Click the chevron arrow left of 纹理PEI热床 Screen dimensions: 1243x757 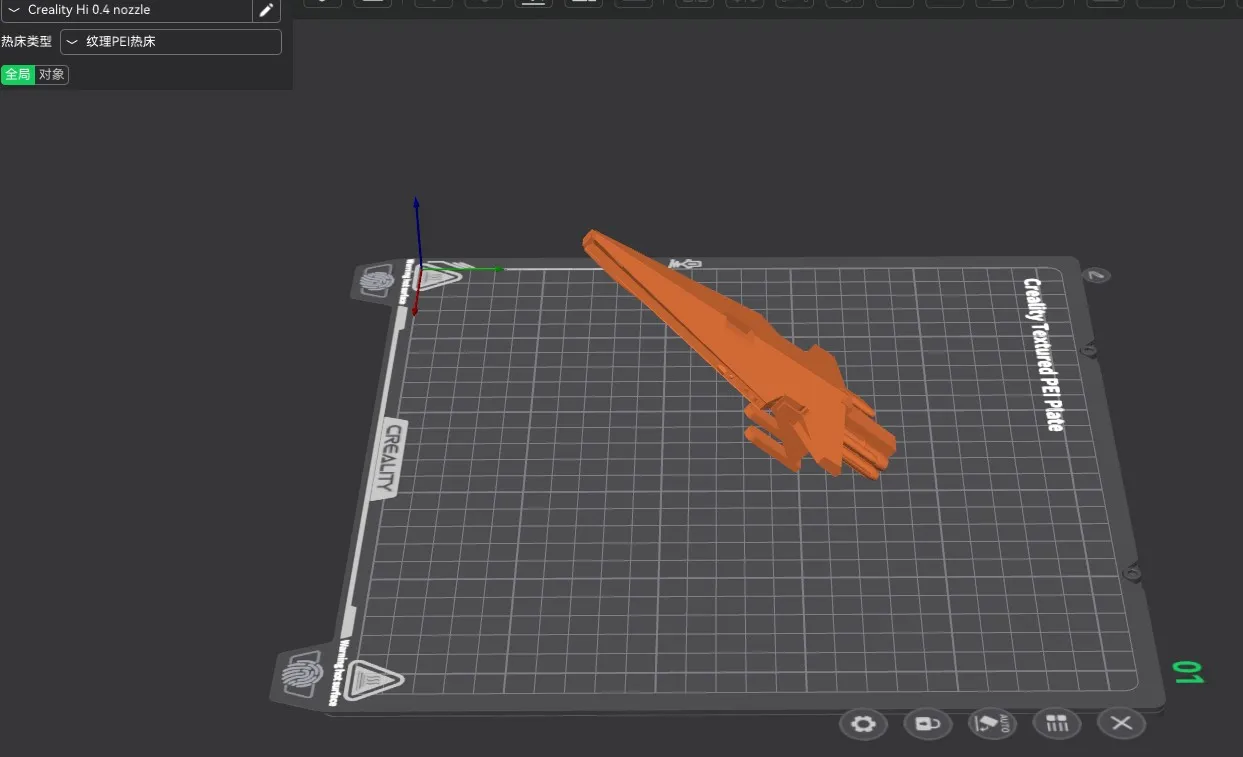click(72, 42)
